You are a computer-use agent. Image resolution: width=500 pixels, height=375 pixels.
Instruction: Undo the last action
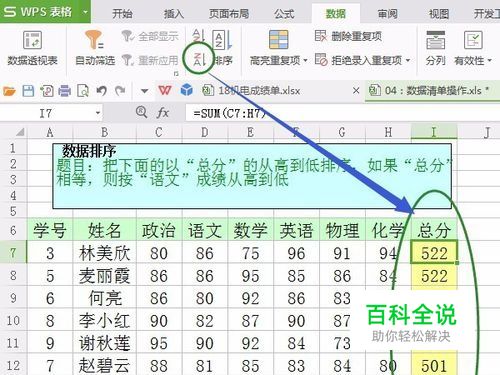102,90
